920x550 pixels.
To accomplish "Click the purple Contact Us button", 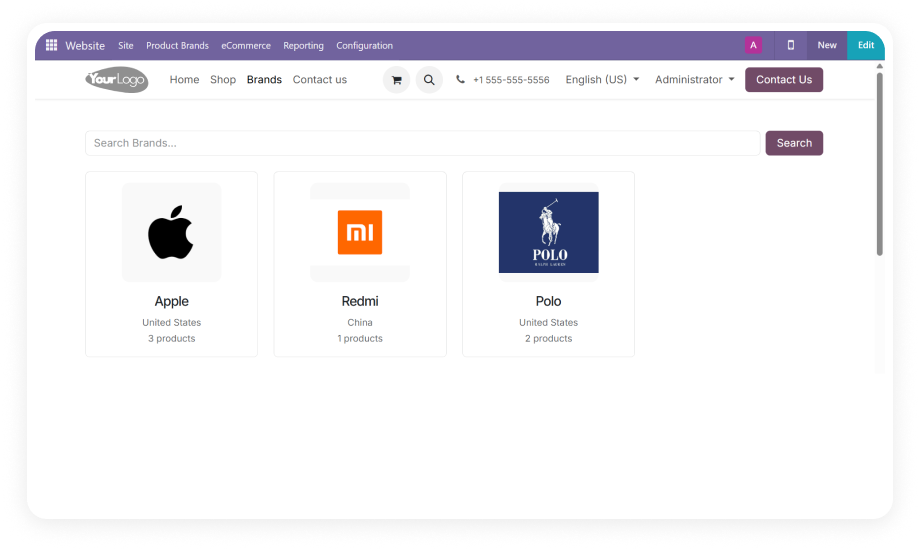I will (784, 79).
